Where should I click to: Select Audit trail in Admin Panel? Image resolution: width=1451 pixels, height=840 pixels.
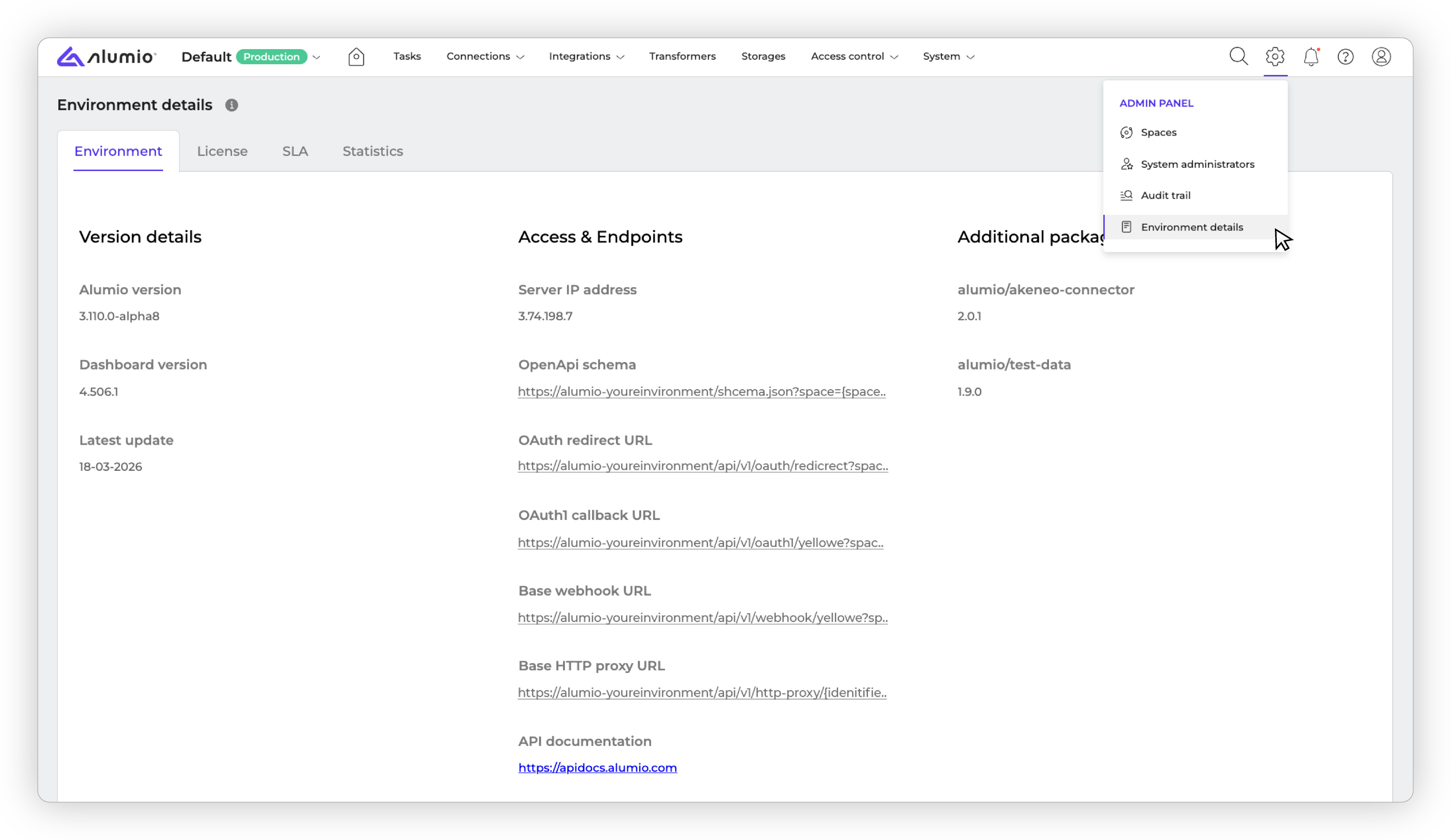(x=1165, y=195)
